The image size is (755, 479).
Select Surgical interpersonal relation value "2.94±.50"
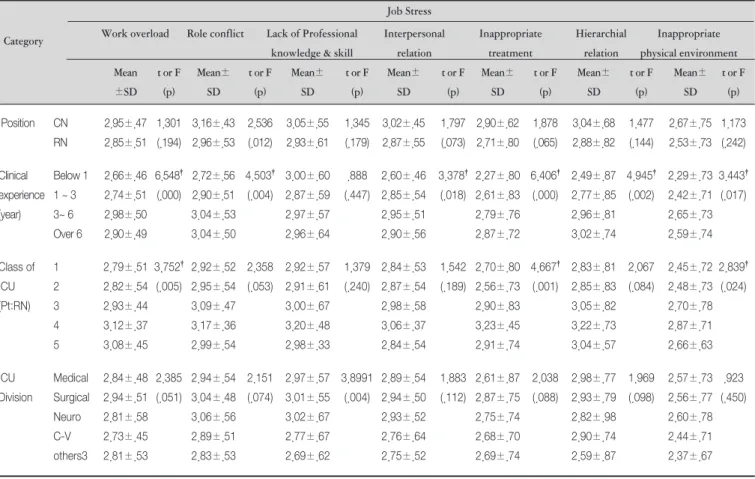pos(404,398)
